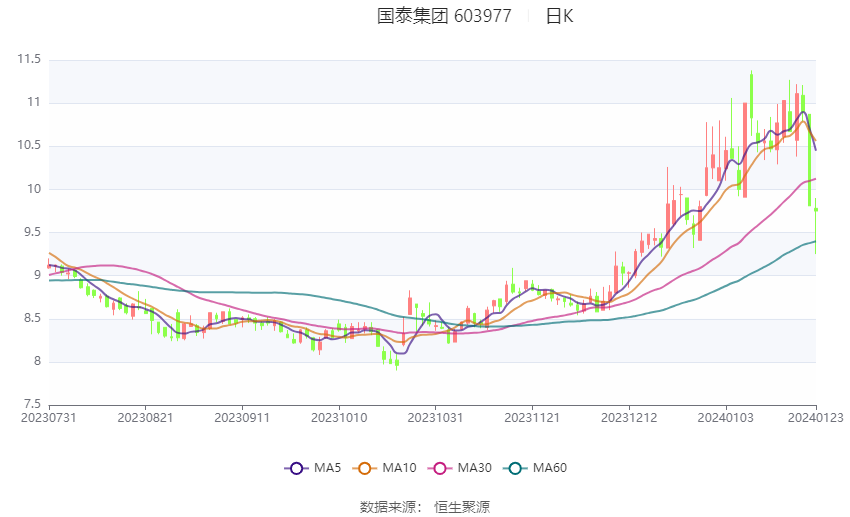
Task: Toggle the MA10 legend item
Action: pos(384,468)
